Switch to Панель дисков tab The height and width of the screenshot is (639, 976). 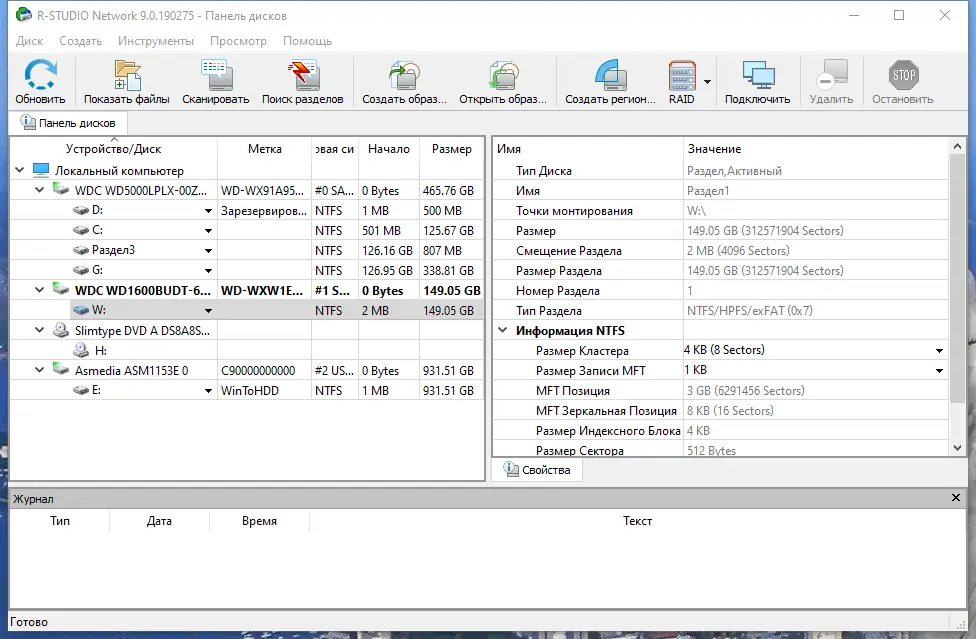pyautogui.click(x=68, y=123)
